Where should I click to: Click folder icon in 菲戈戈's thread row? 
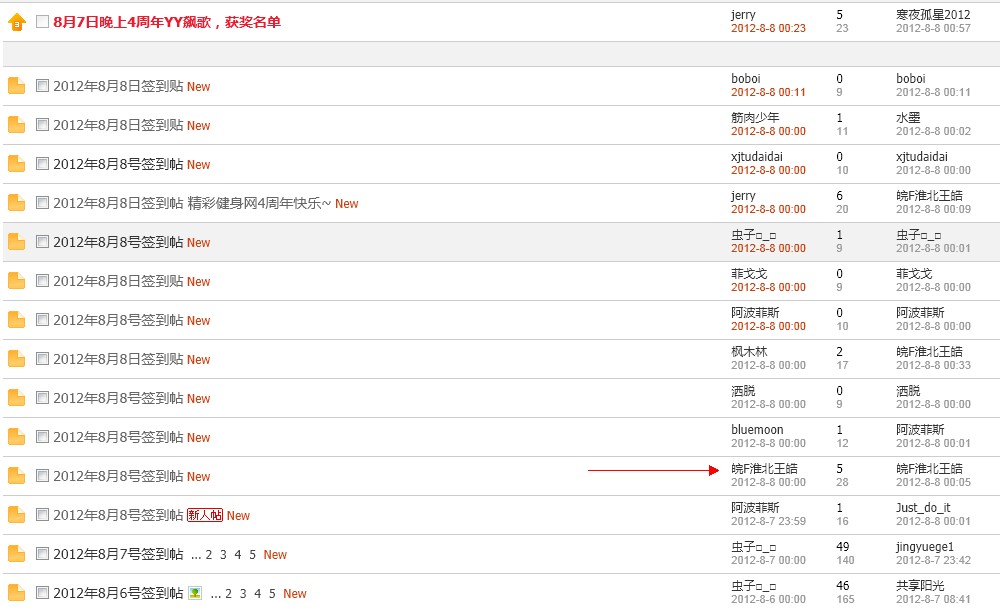[17, 281]
